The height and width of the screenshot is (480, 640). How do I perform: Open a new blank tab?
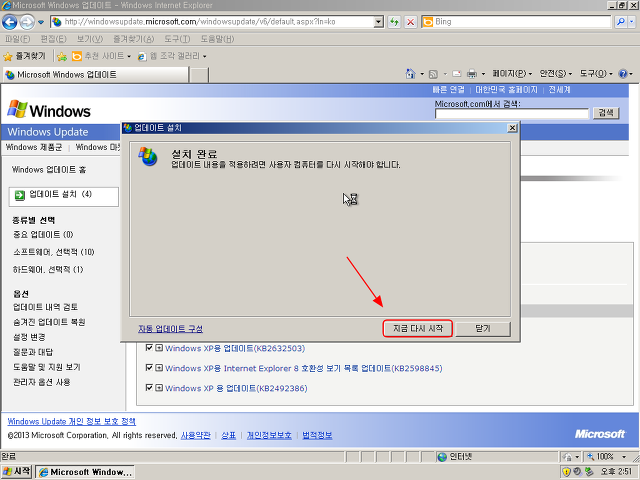click(200, 75)
